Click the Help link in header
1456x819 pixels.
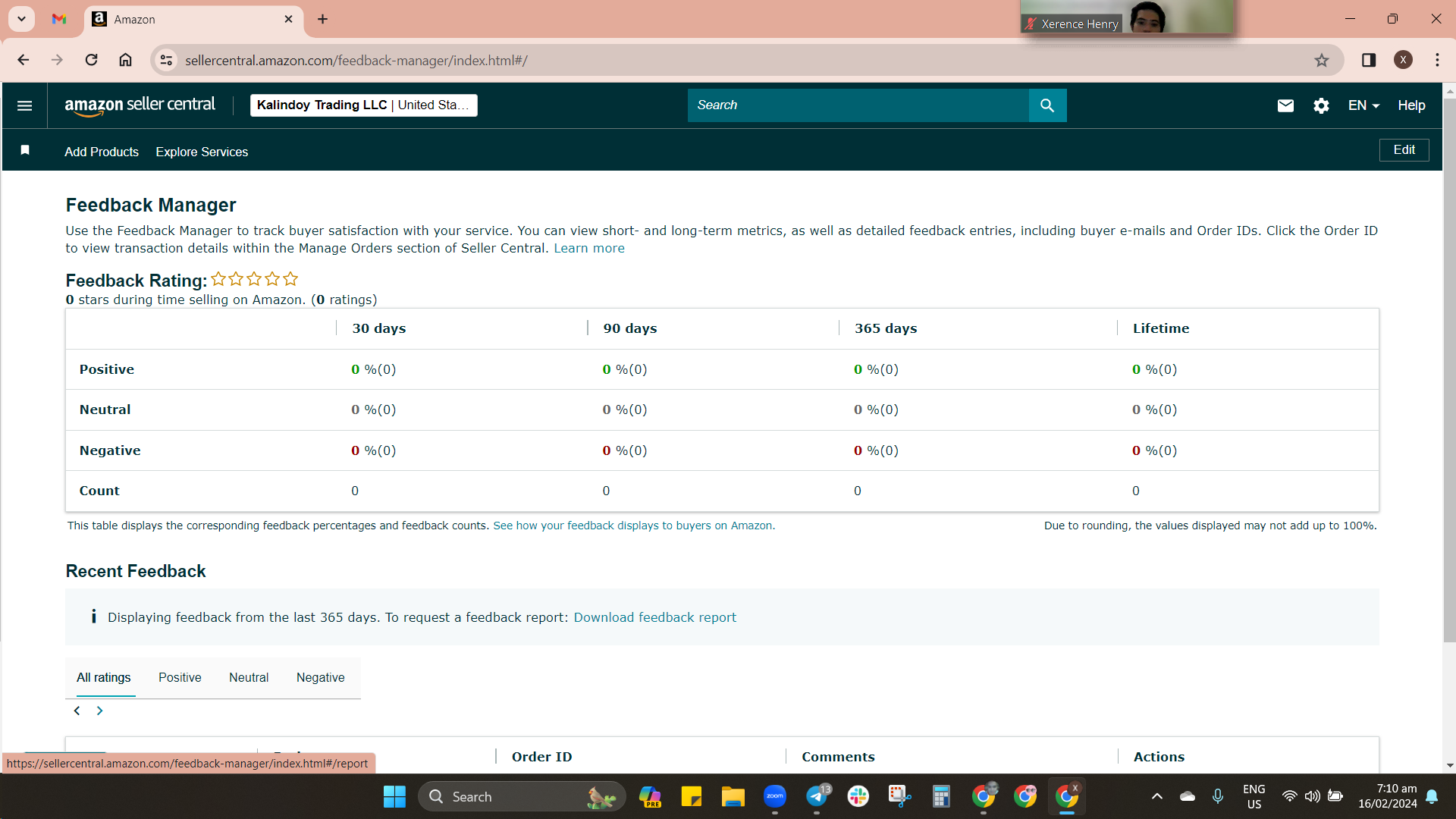click(1411, 105)
